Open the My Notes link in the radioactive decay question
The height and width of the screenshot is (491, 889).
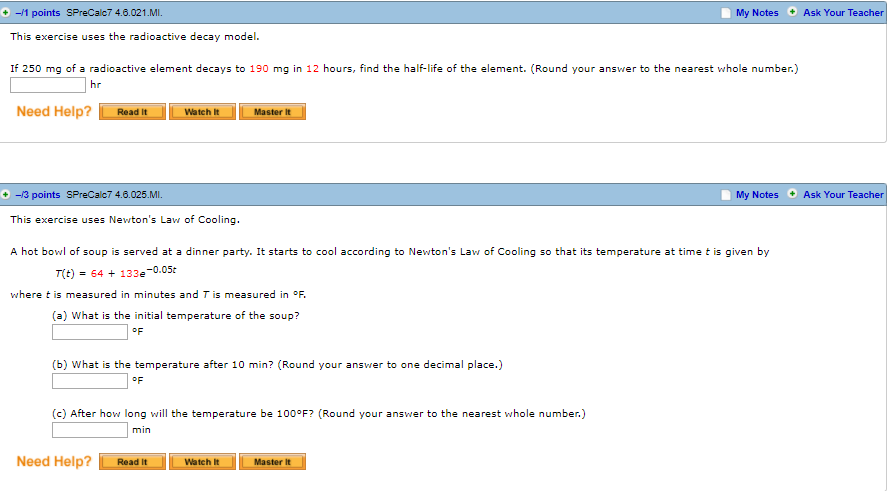coord(757,12)
